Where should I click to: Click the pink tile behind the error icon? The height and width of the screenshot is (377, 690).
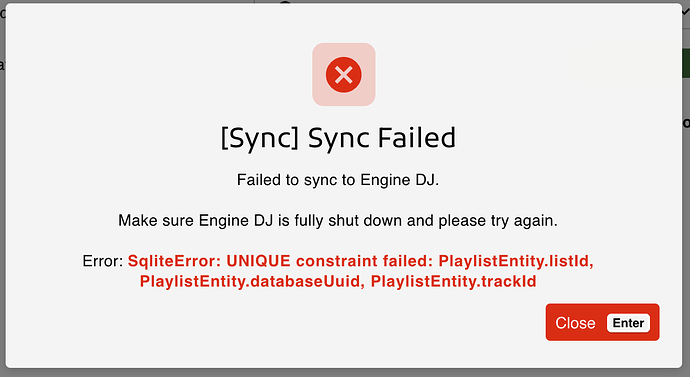344,74
